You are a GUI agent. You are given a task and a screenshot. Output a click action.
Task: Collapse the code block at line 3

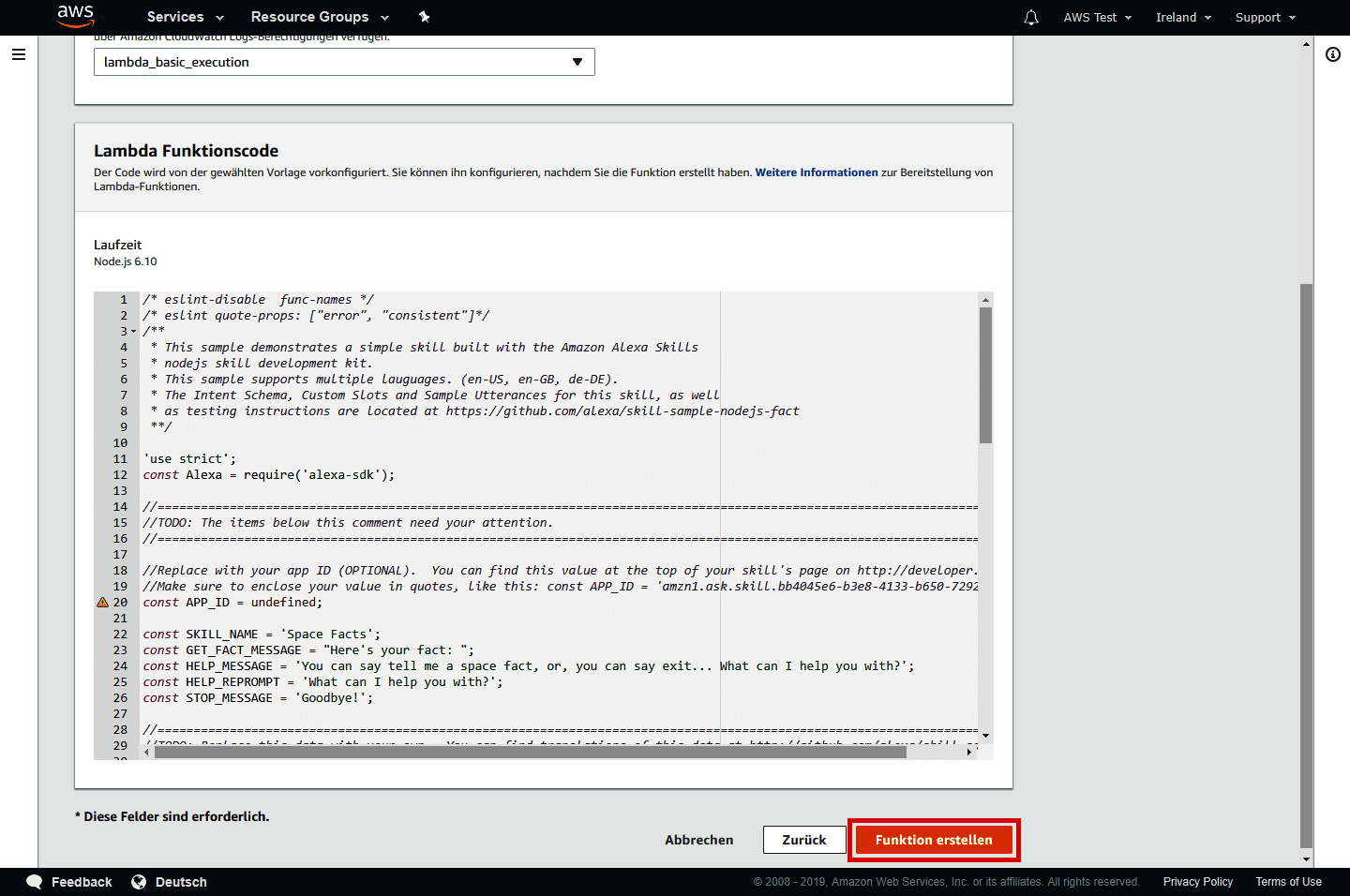pos(132,331)
